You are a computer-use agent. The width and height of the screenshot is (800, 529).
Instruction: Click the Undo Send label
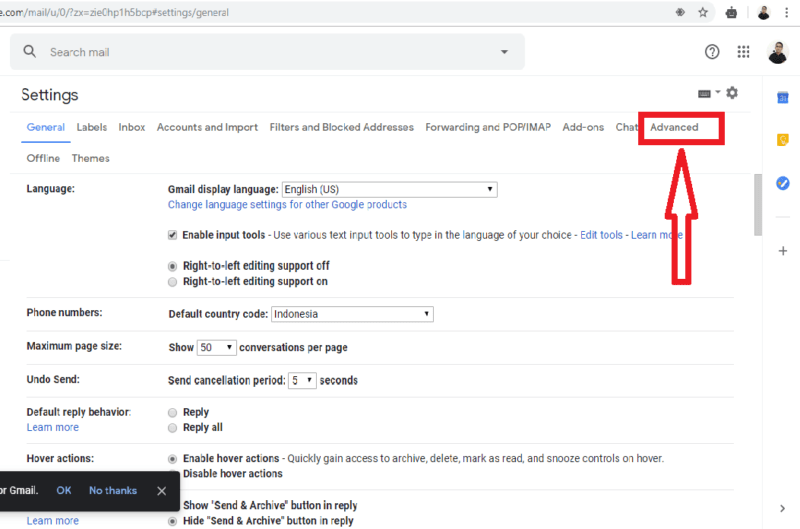tap(53, 379)
